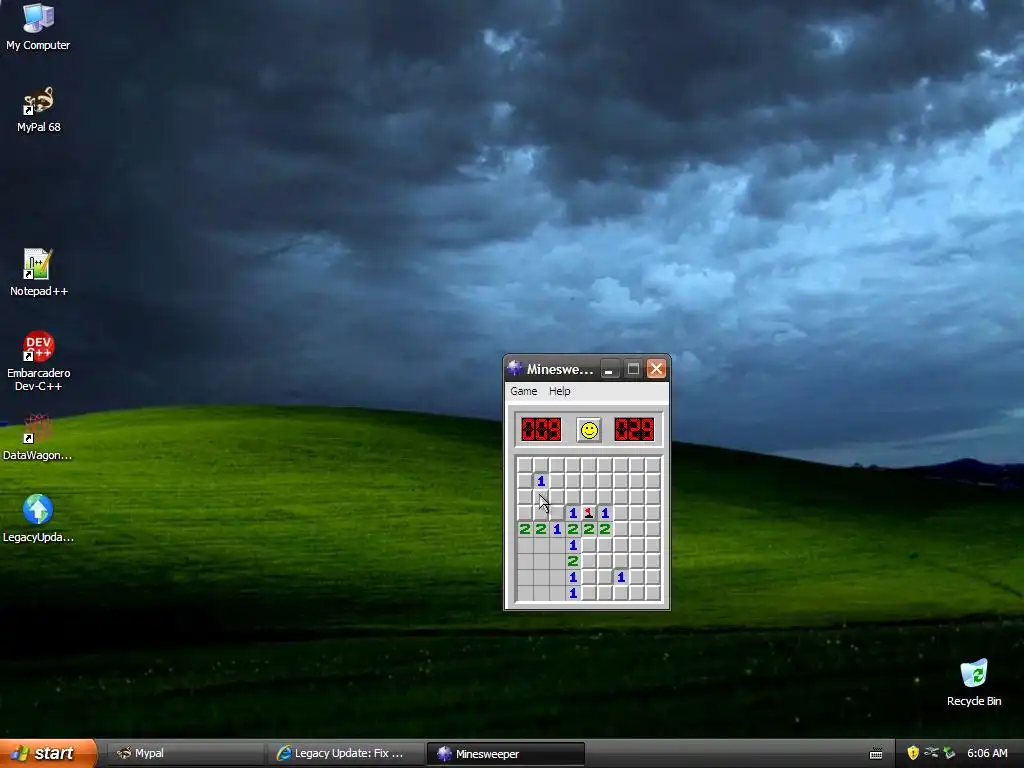The image size is (1024, 768).
Task: Minimize the Minesweeper window
Action: [x=609, y=369]
